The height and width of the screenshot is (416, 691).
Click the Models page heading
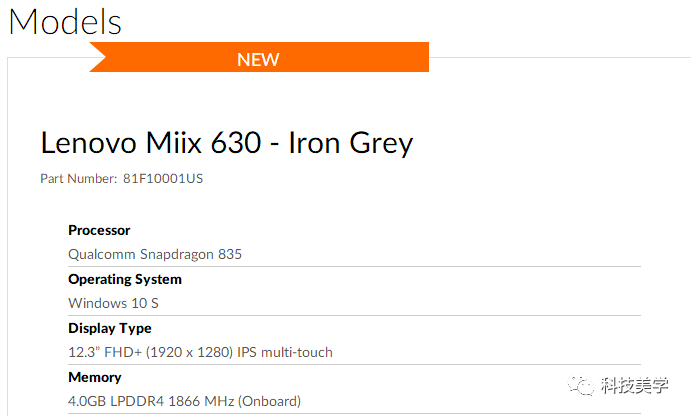(x=65, y=22)
